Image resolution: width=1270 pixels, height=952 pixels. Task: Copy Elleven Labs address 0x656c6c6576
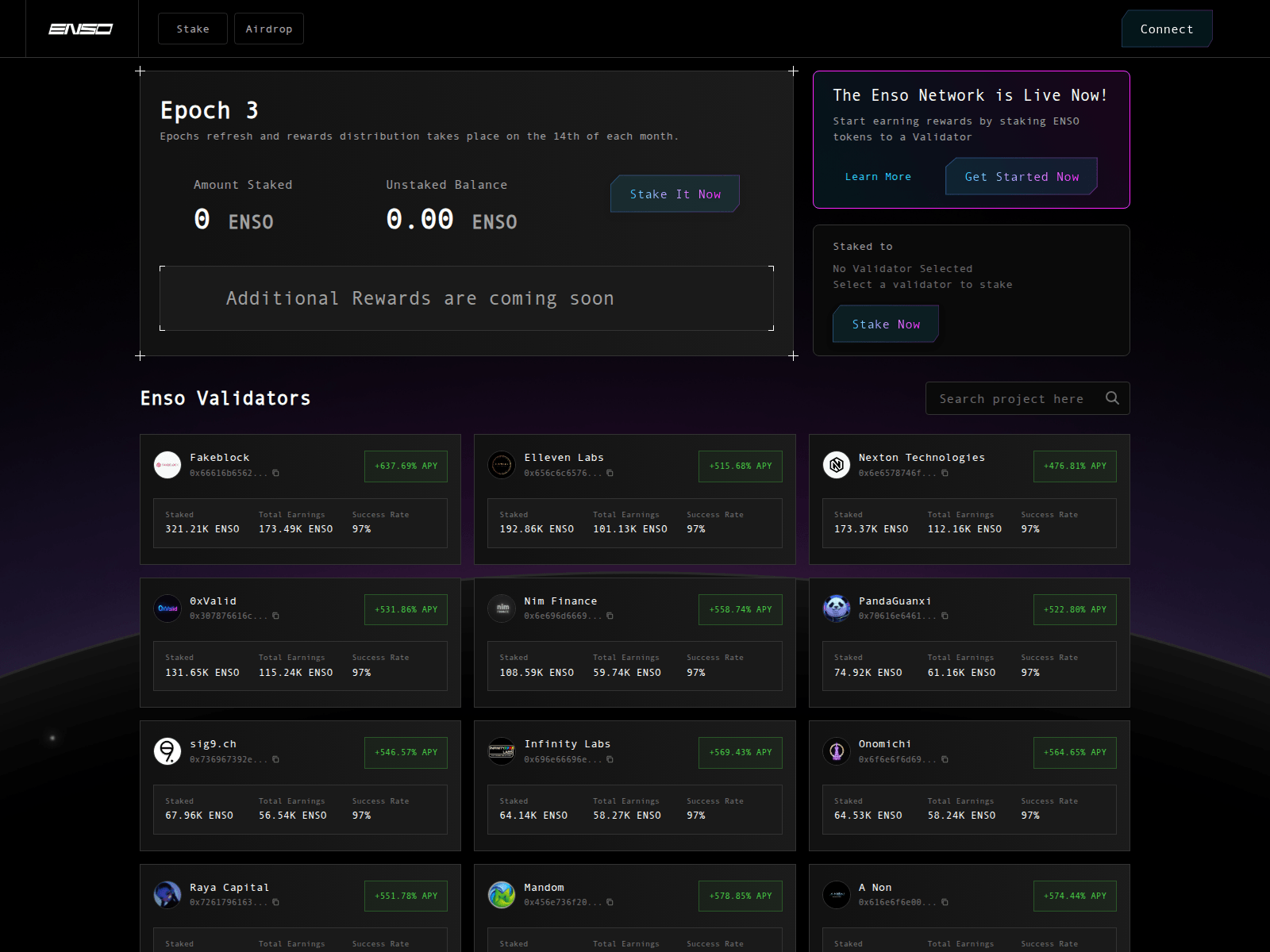pos(610,473)
